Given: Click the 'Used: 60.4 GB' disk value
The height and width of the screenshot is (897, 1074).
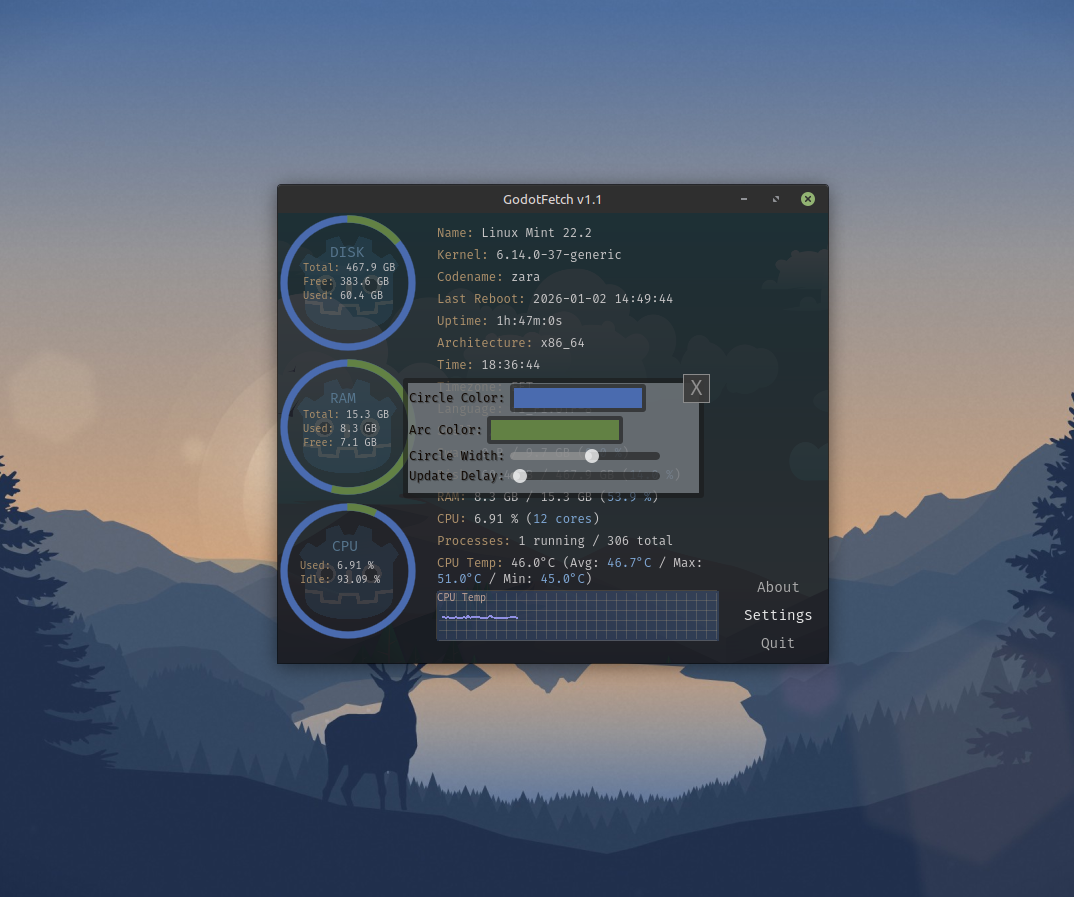Looking at the screenshot, I should pyautogui.click(x=342, y=295).
